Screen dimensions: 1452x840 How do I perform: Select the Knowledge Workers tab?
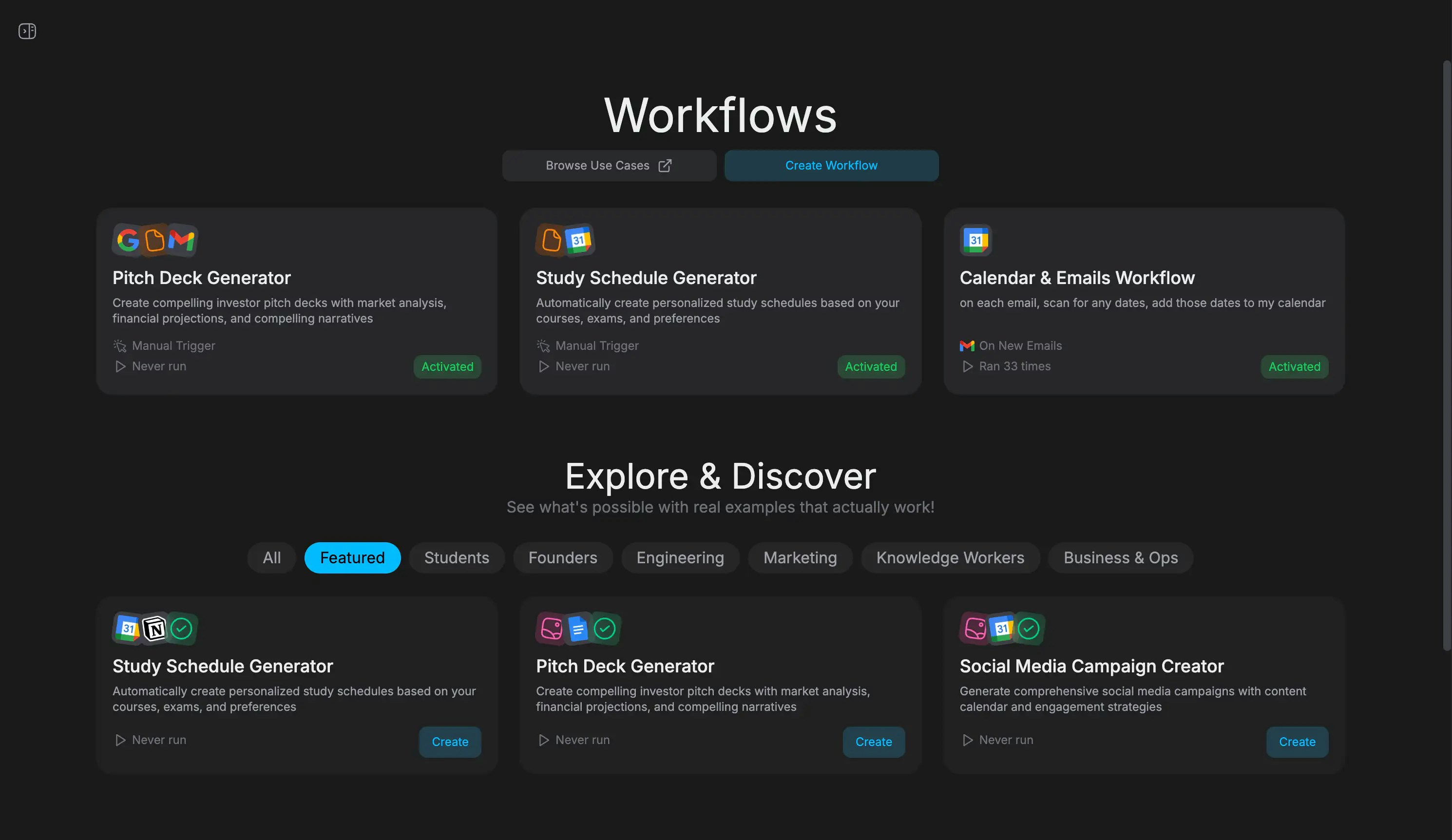[x=950, y=558]
